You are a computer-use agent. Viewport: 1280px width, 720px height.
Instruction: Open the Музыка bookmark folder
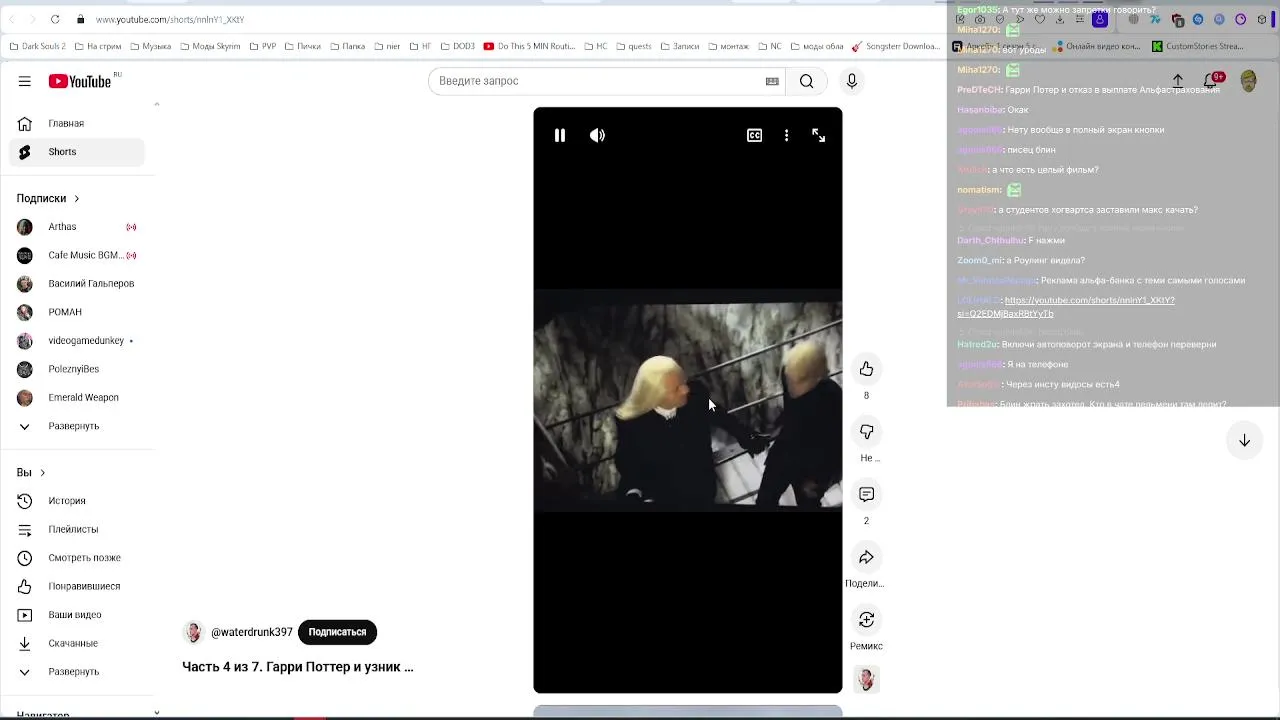click(150, 46)
